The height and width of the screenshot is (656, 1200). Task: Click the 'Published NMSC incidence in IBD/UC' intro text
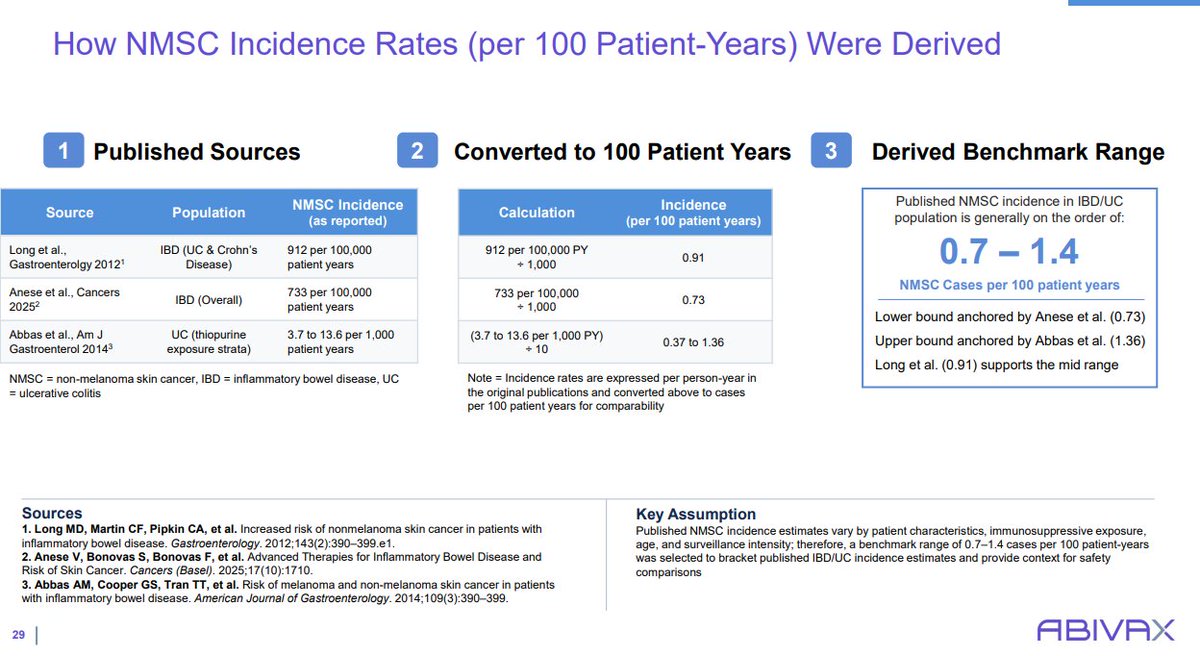(1009, 209)
